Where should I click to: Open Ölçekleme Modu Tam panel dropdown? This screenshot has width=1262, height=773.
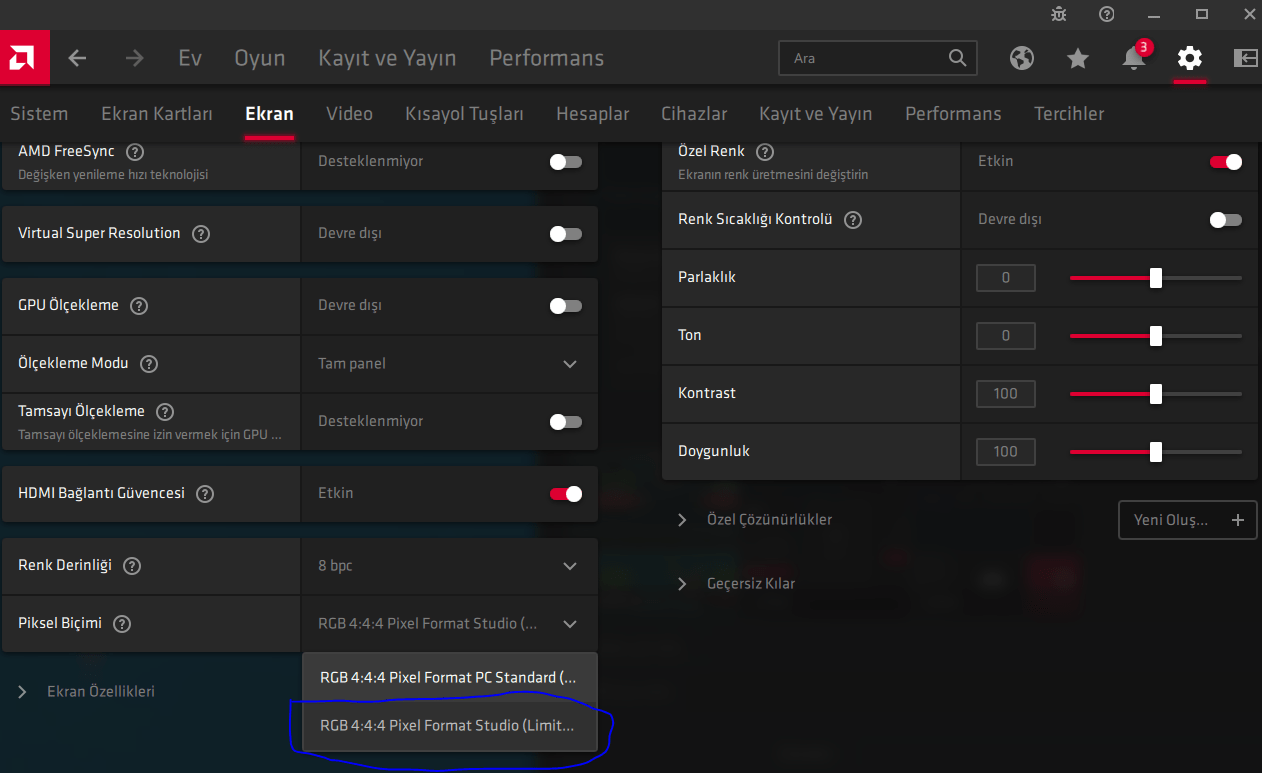pyautogui.click(x=449, y=364)
